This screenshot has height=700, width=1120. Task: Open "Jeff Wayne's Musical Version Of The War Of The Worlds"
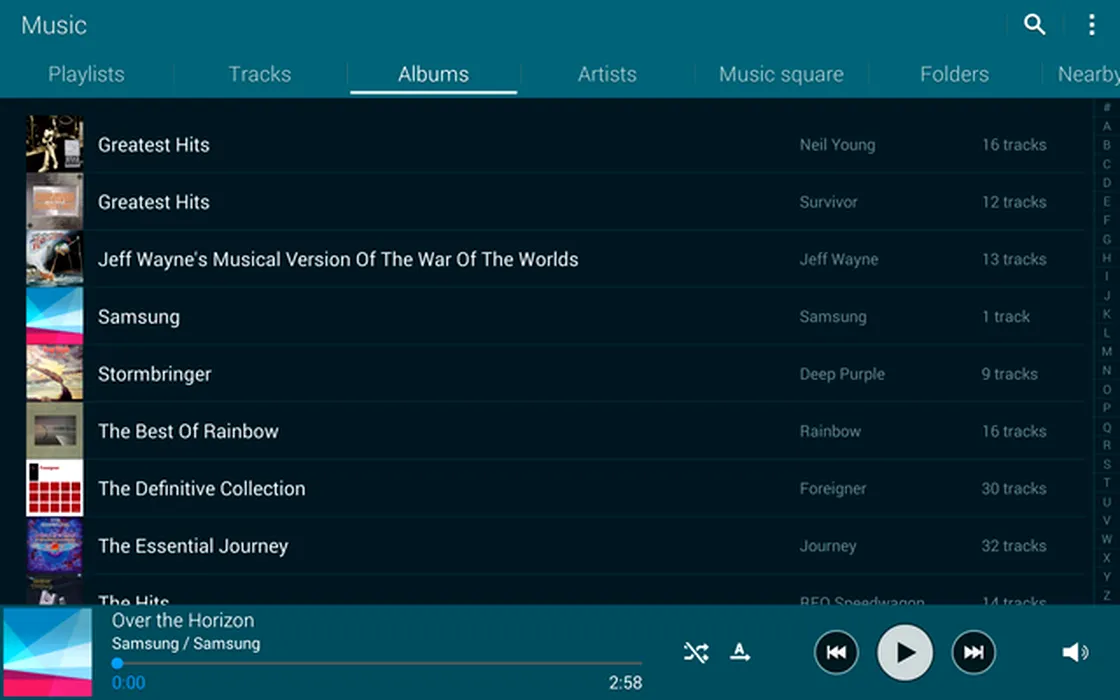click(x=338, y=259)
